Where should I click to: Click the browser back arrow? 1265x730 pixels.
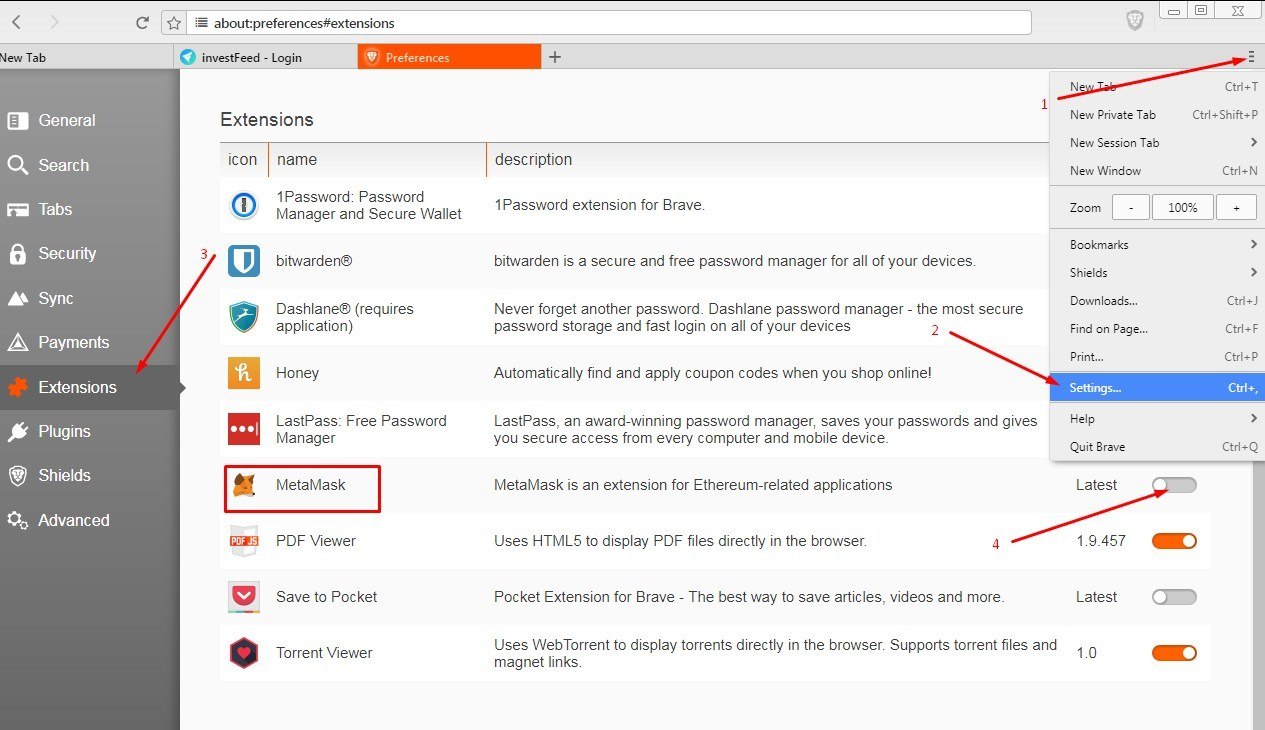point(17,22)
